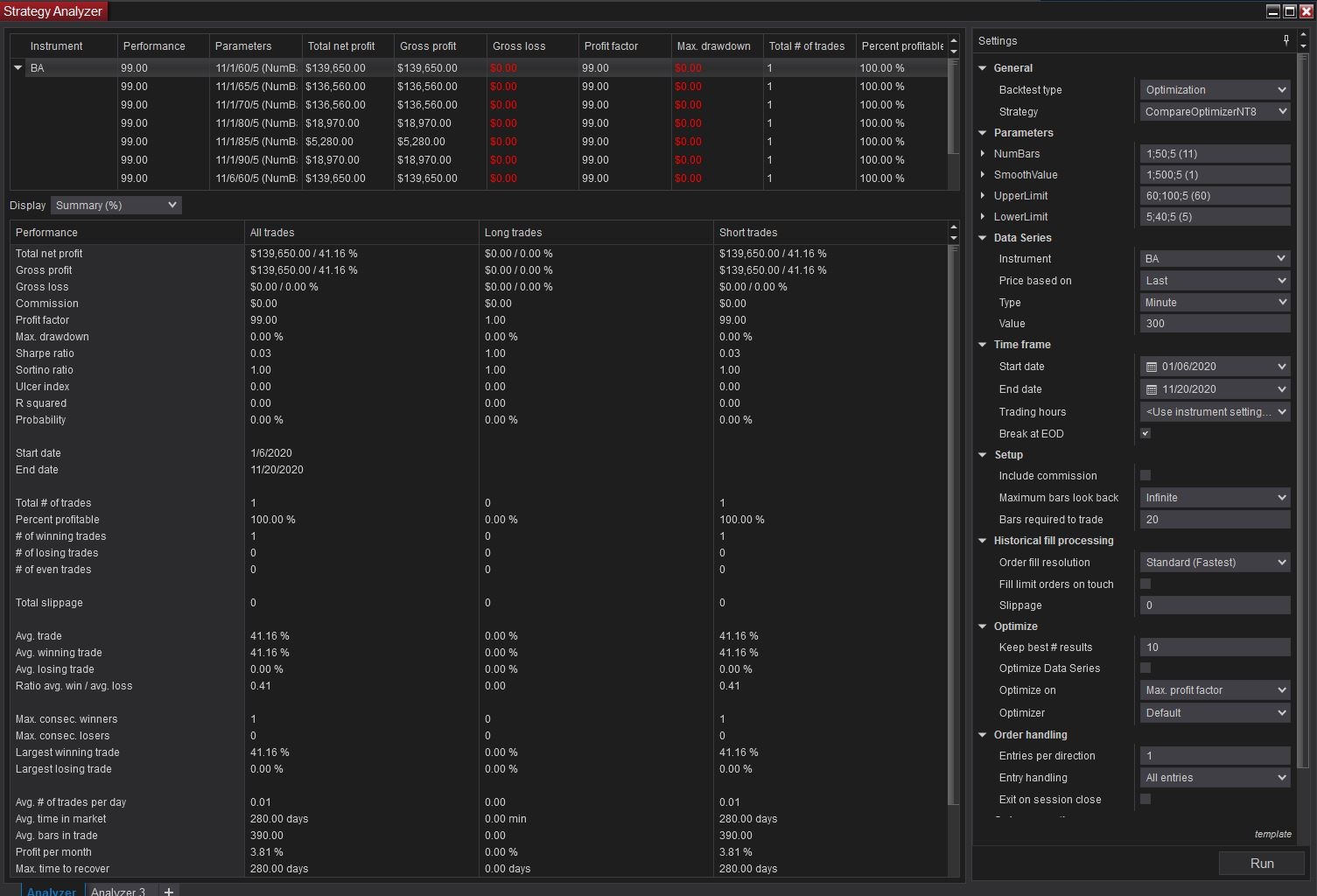The image size is (1317, 896).
Task: Enable Include commission checkbox
Action: (x=1145, y=475)
